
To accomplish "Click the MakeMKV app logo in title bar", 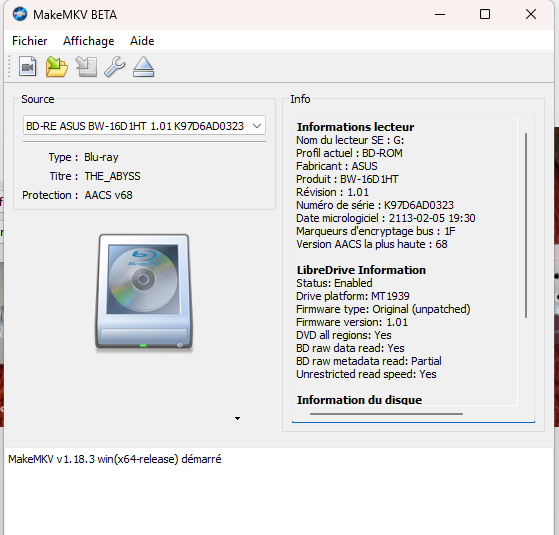I will [20, 14].
